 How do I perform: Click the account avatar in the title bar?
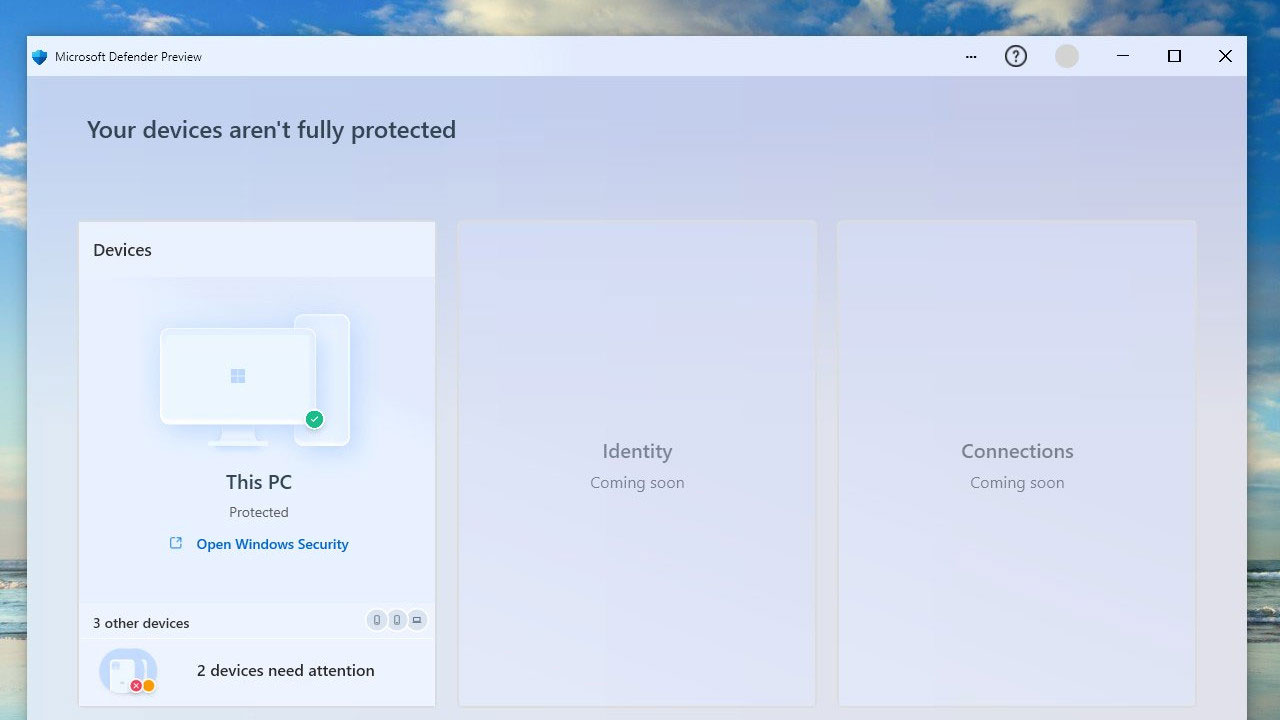[x=1066, y=56]
